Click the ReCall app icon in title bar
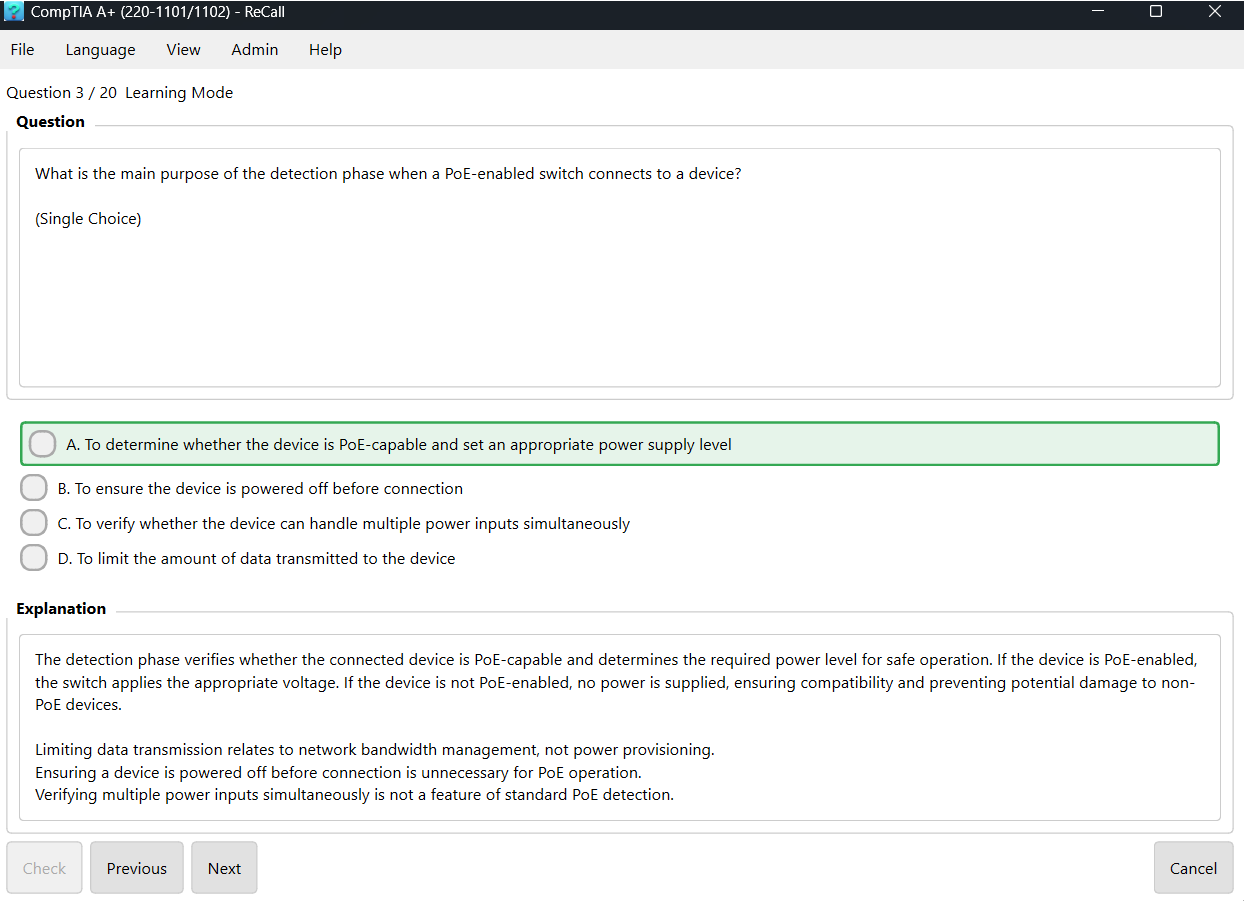 pyautogui.click(x=14, y=12)
